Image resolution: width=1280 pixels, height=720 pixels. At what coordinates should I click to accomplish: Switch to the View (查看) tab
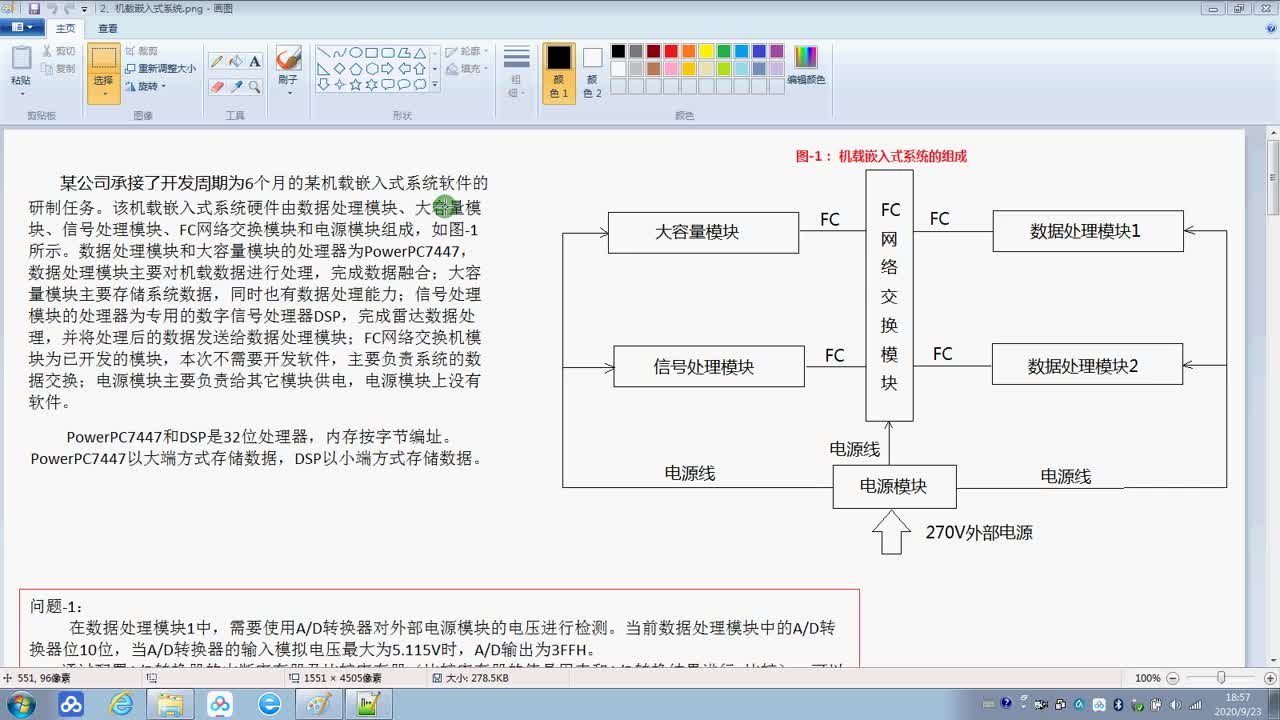pos(108,29)
